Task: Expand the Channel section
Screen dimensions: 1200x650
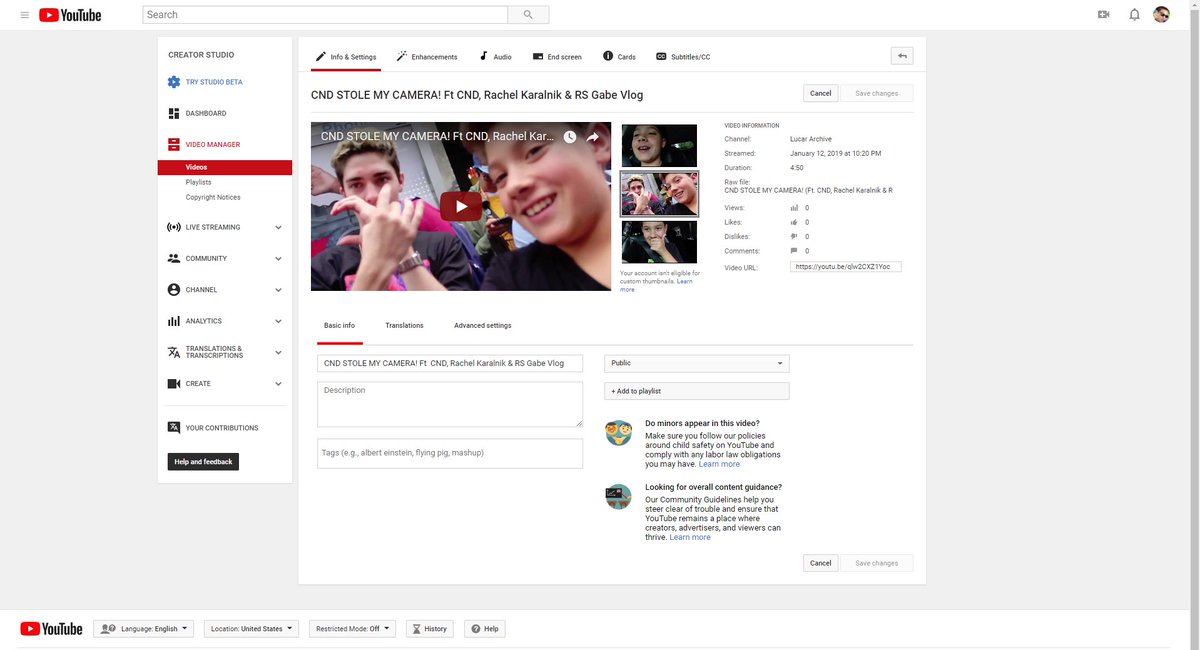Action: [x=278, y=290]
